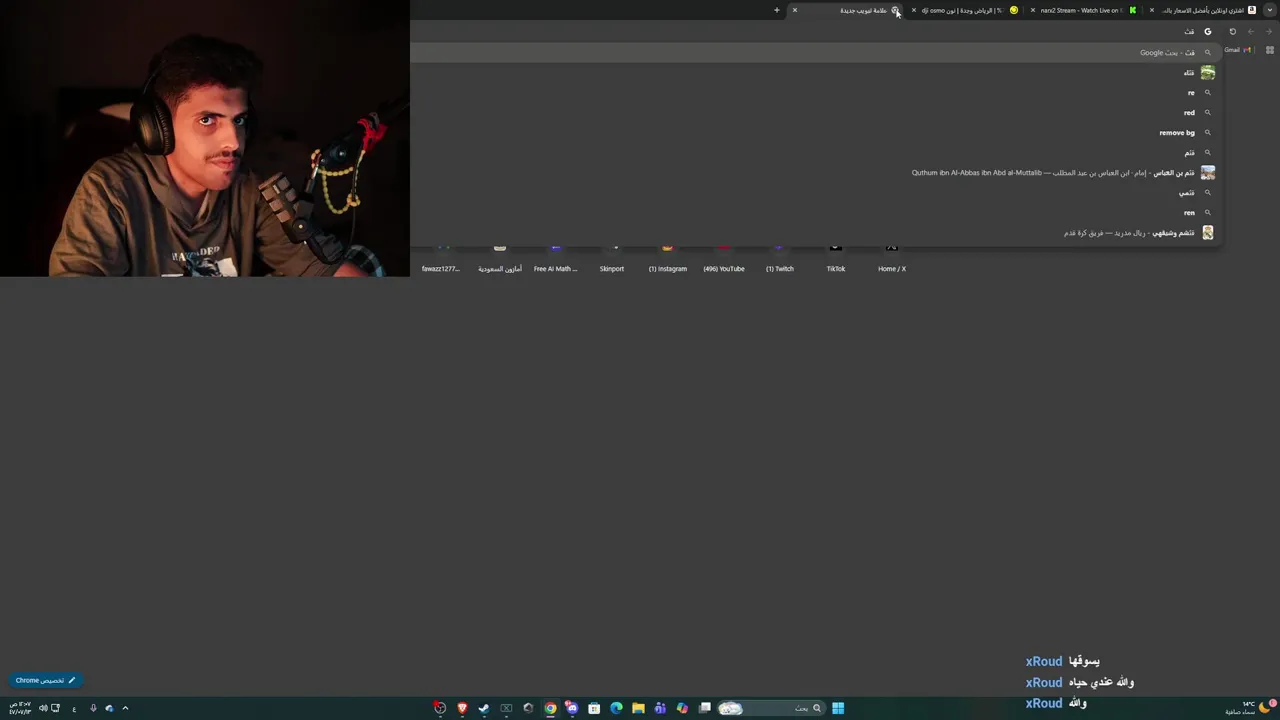
Task: Choose the 'red' search suggestion
Action: (816, 113)
